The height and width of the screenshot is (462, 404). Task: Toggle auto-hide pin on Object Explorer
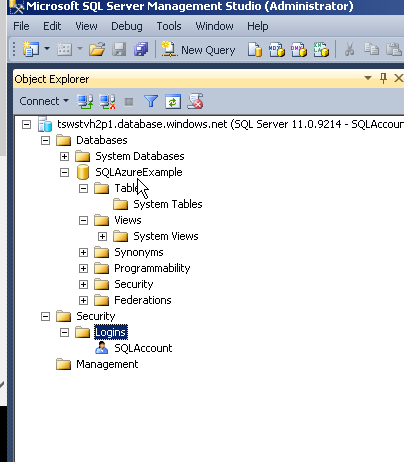pos(383,78)
